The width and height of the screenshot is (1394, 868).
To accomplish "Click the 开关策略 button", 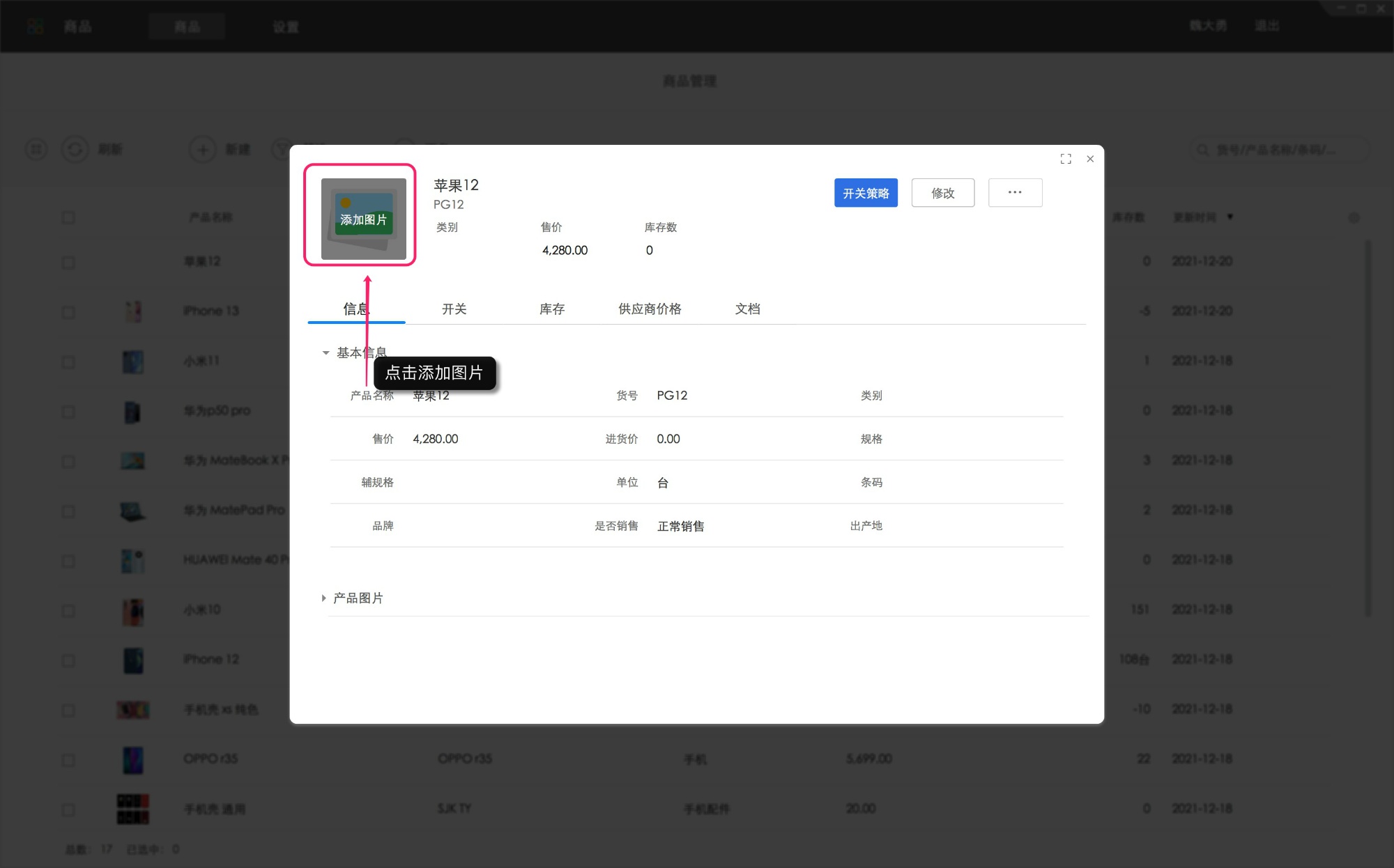I will tap(866, 193).
